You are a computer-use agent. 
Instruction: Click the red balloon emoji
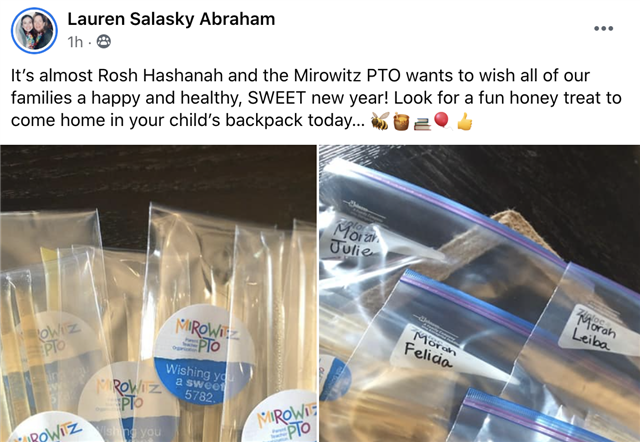[442, 121]
